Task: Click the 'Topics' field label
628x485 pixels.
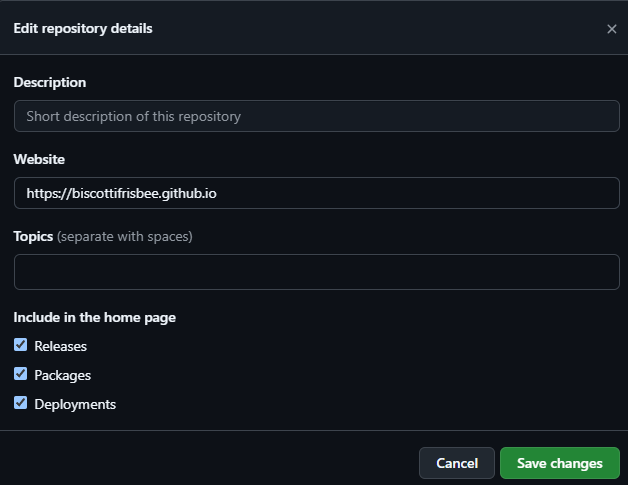Action: 33,237
